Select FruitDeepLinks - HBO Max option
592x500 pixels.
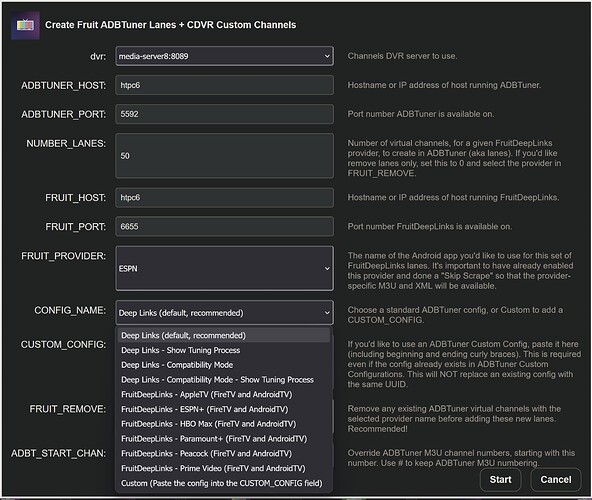click(224, 424)
